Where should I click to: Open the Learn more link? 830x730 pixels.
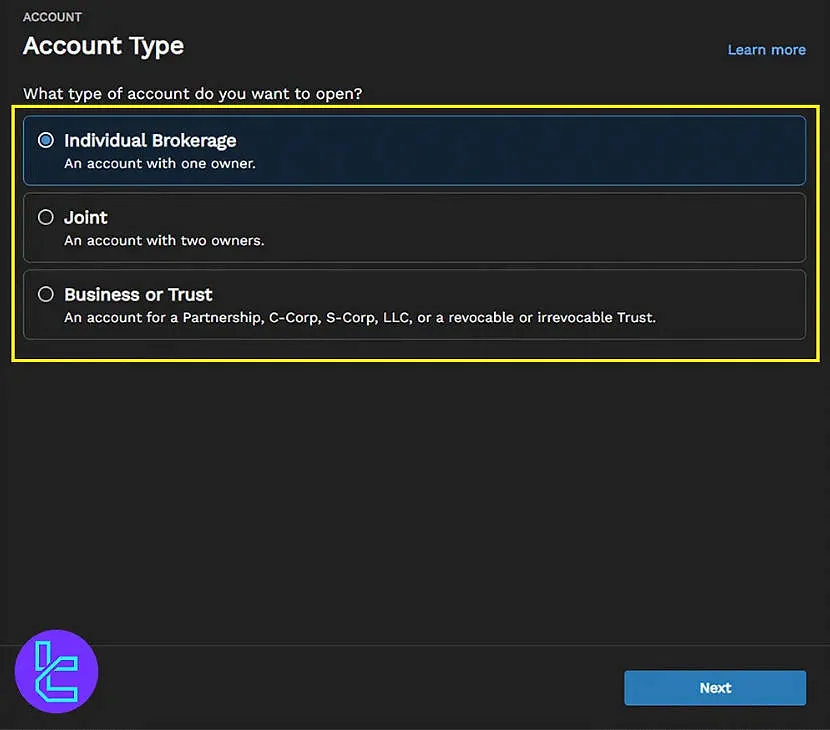pyautogui.click(x=766, y=49)
